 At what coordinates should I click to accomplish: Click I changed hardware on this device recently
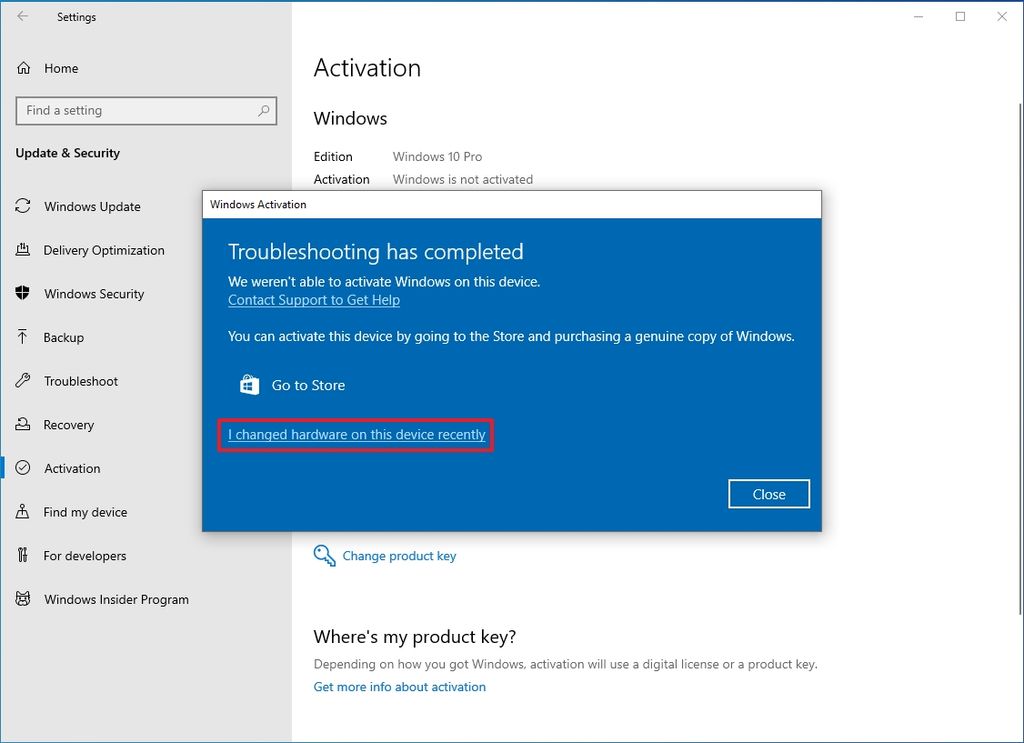[355, 435]
